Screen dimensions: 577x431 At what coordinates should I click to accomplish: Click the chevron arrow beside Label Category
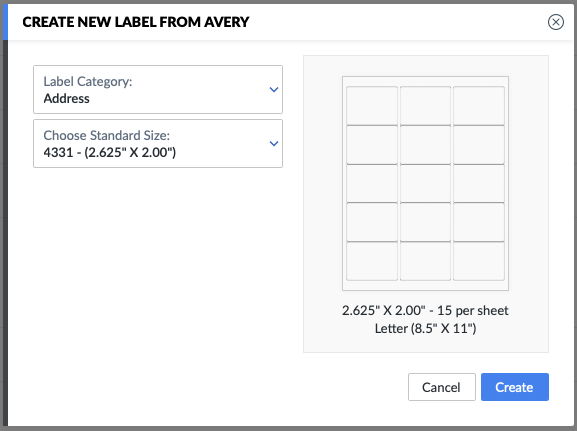point(273,89)
